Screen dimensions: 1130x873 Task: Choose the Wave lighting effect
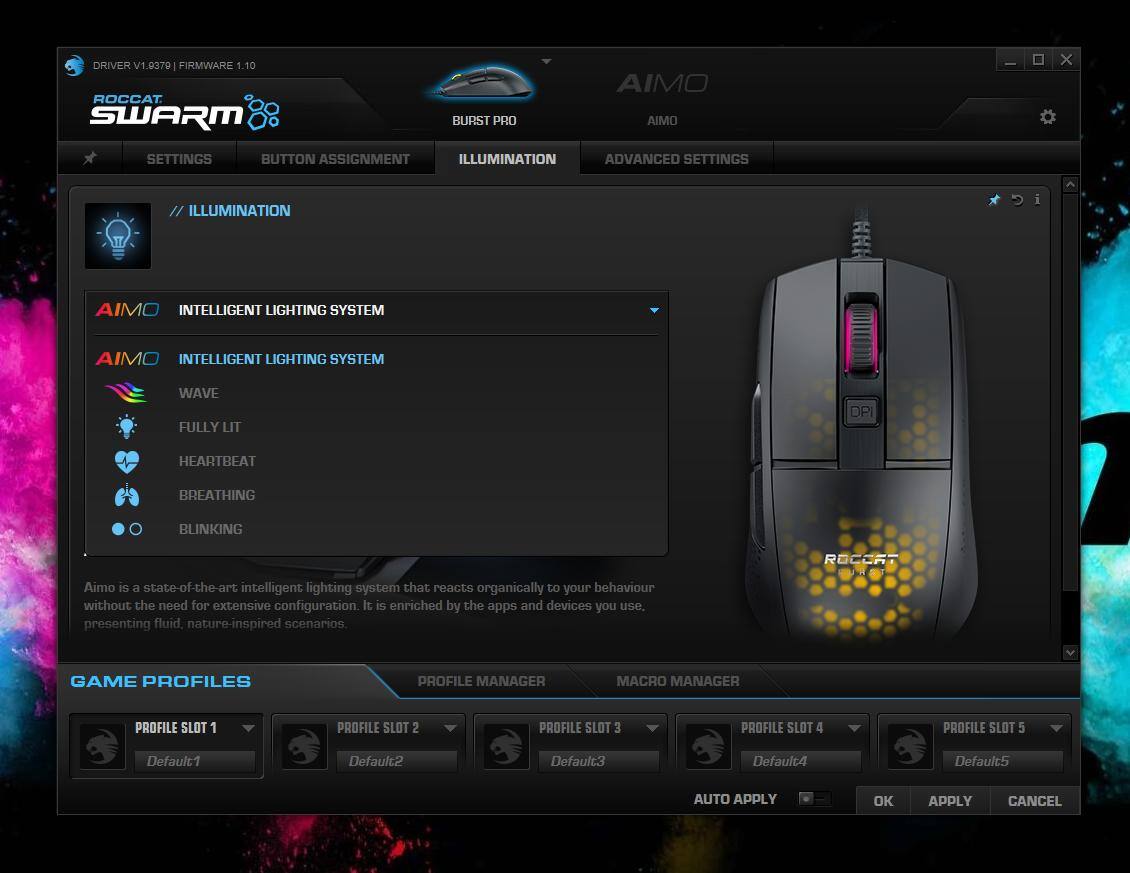pyautogui.click(x=198, y=393)
